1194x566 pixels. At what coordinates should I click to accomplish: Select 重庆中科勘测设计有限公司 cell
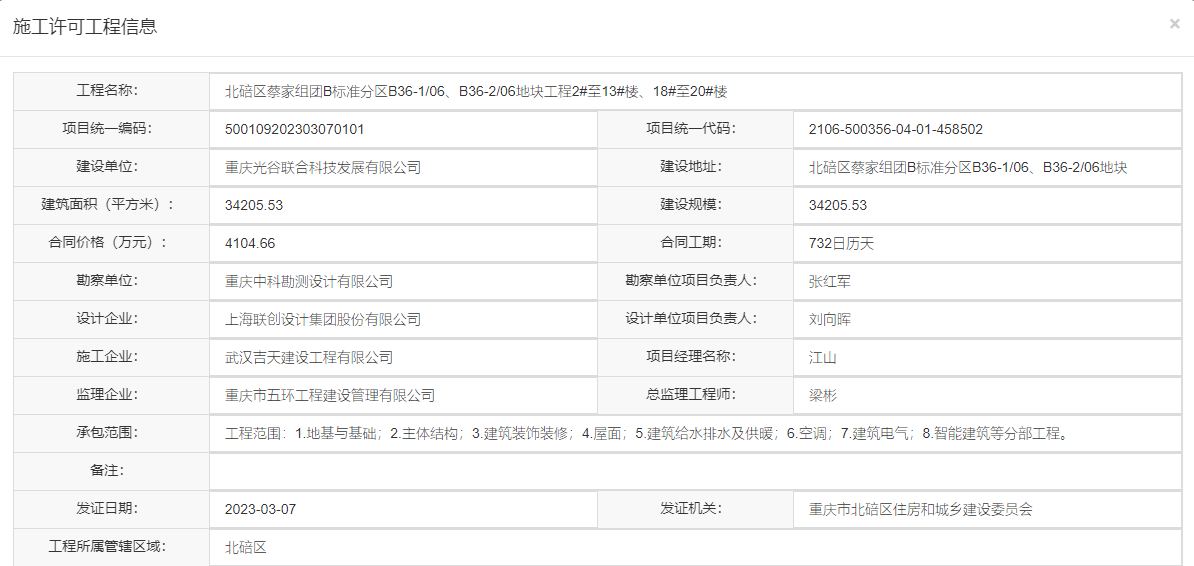(404, 282)
